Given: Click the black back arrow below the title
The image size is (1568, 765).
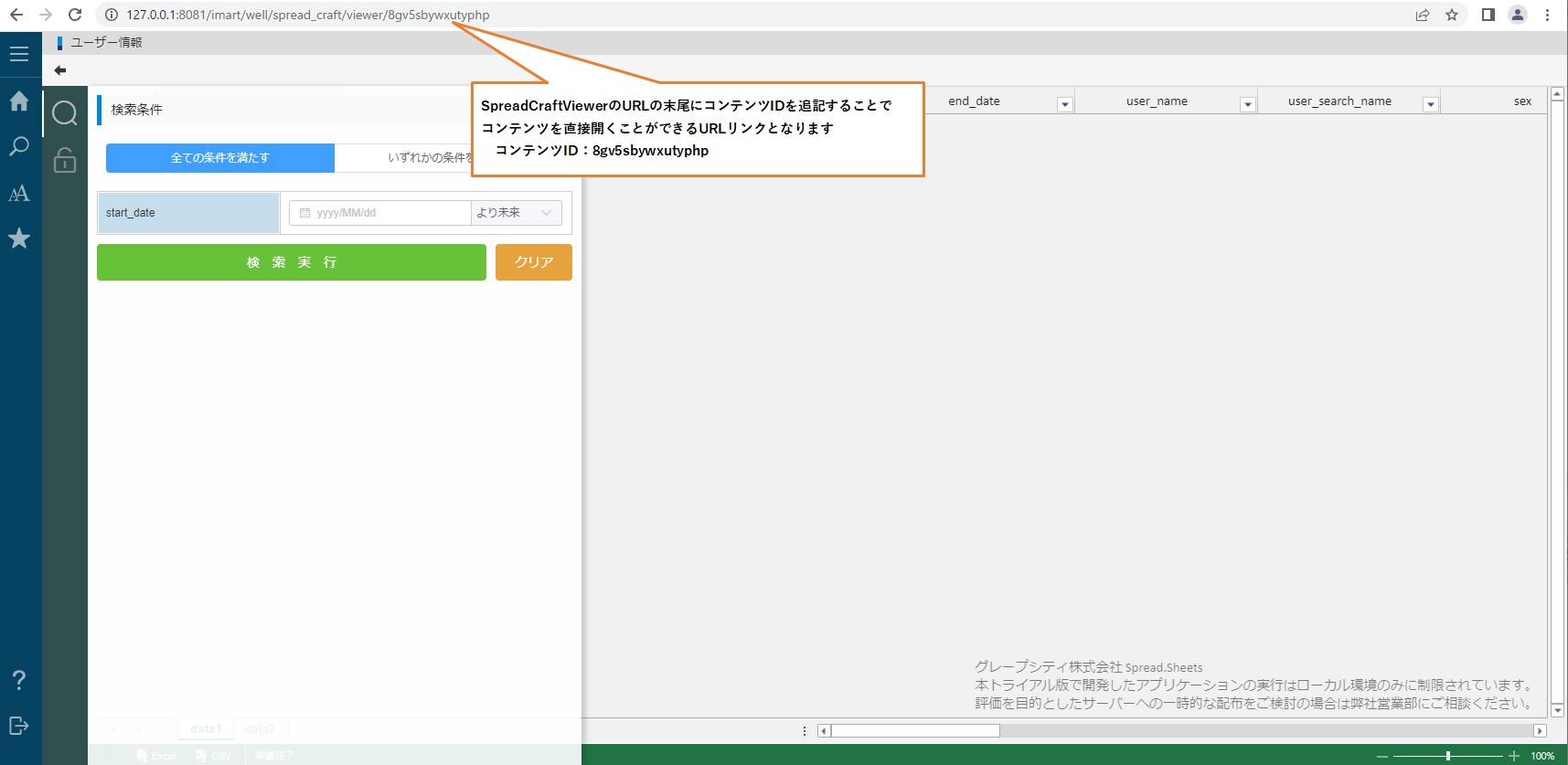Looking at the screenshot, I should pos(60,70).
